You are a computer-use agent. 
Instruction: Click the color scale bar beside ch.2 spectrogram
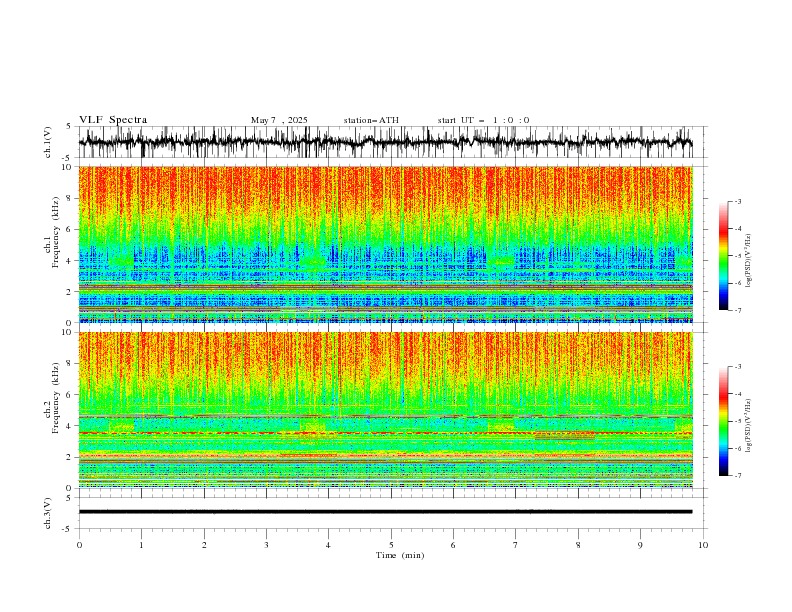pyautogui.click(x=723, y=421)
